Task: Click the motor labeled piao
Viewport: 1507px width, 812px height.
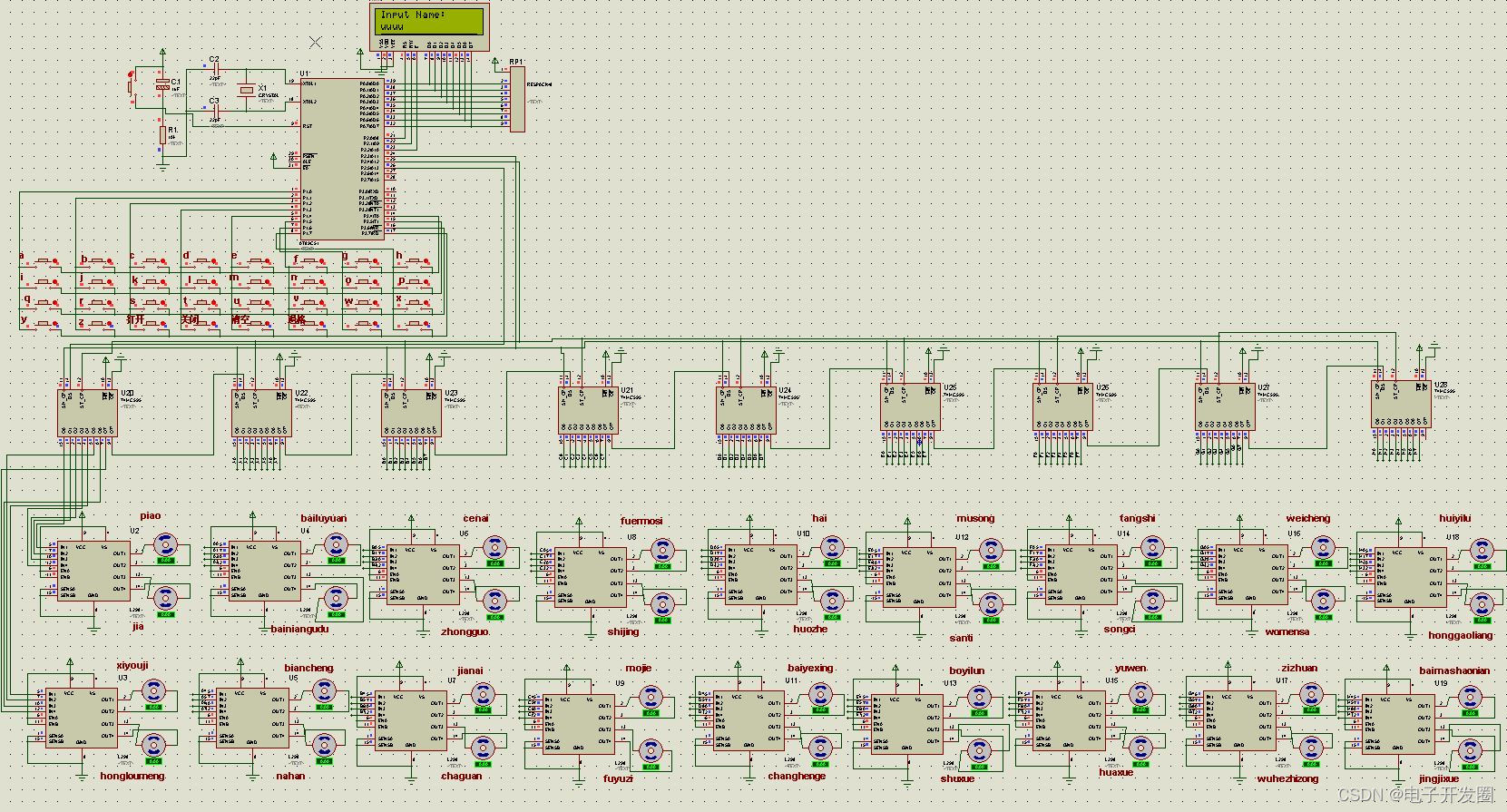Action: point(165,545)
